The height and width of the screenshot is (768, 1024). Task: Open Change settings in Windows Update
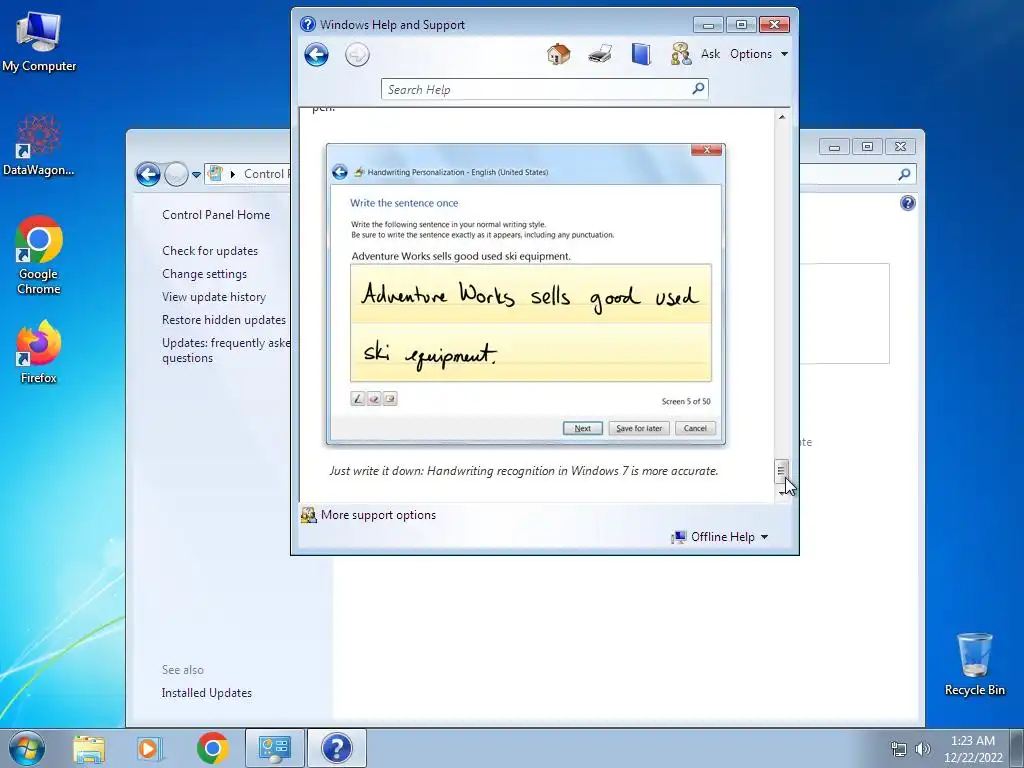pyautogui.click(x=204, y=274)
